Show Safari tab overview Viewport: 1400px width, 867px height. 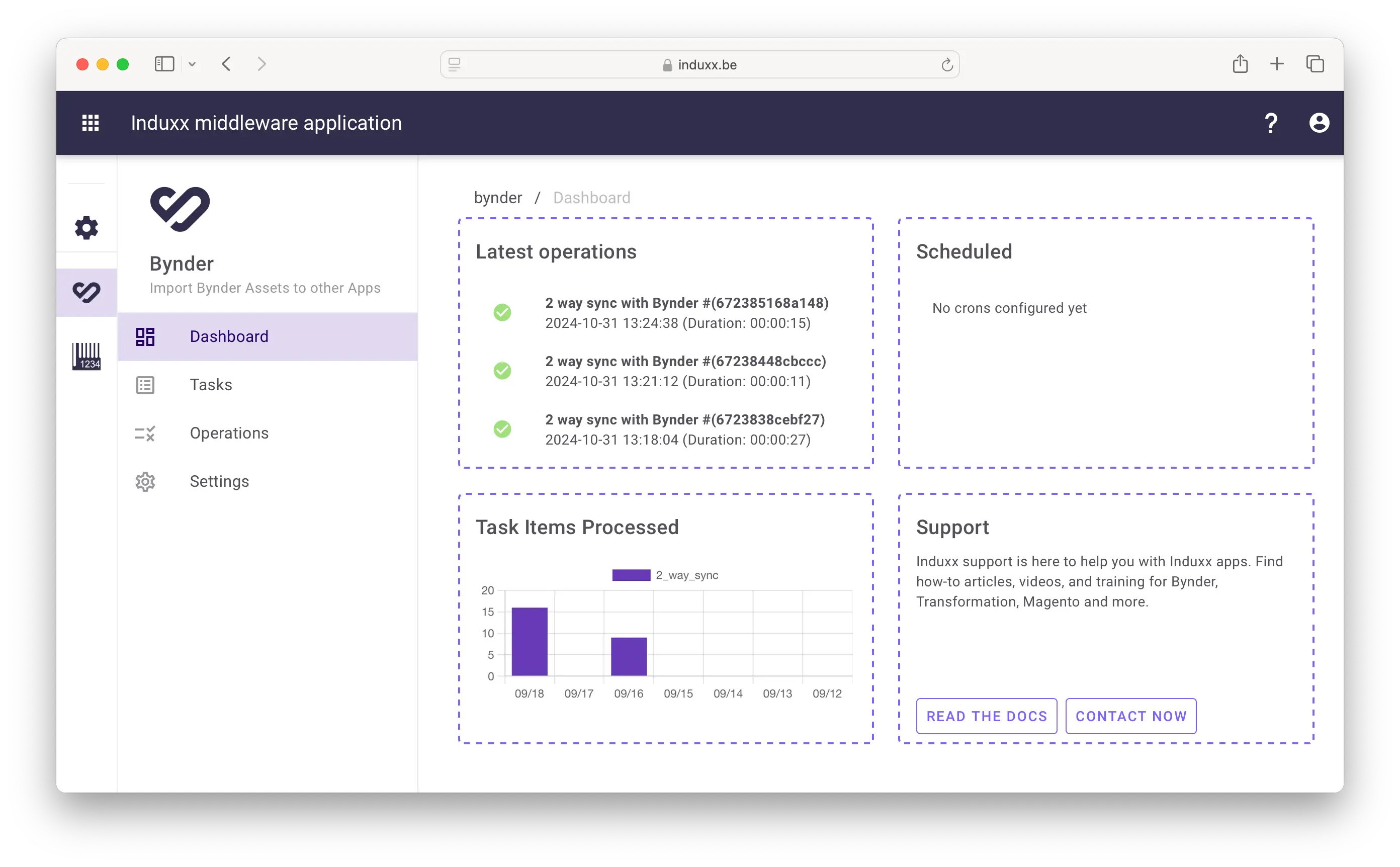pos(1315,64)
